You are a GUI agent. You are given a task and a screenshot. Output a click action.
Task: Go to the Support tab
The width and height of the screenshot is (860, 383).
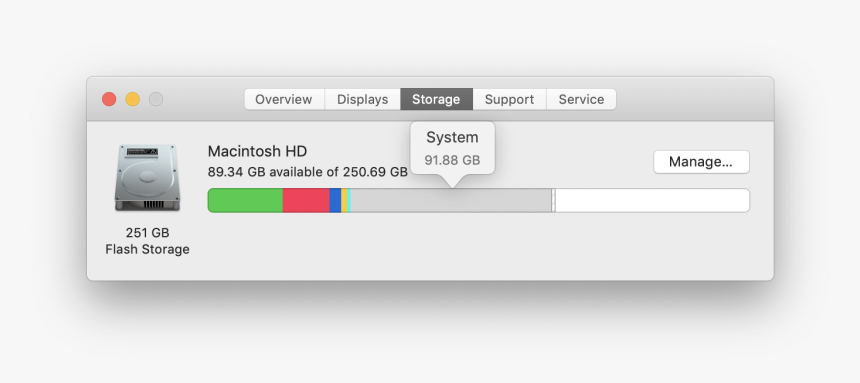(509, 99)
